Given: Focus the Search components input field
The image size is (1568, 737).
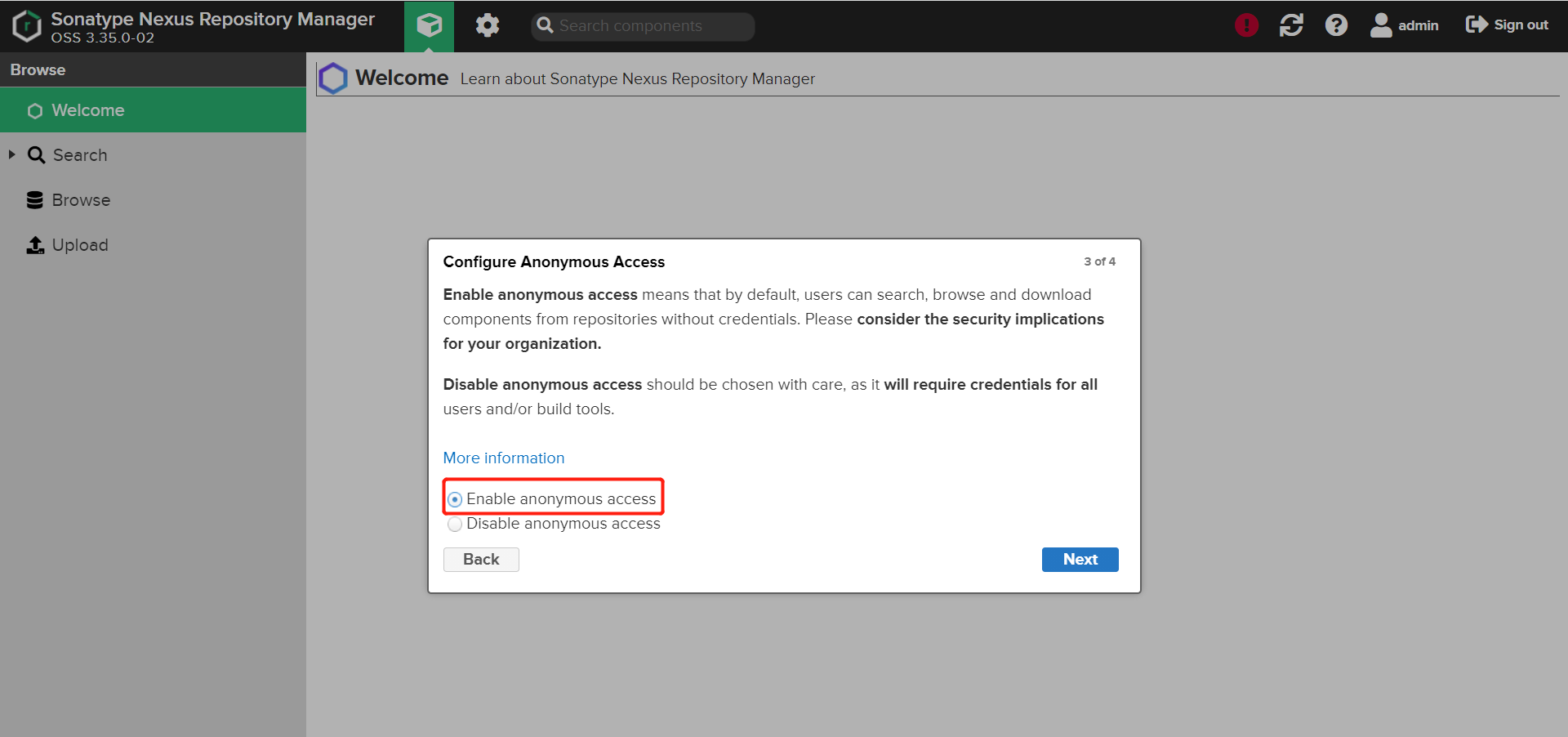Looking at the screenshot, I should [x=644, y=26].
